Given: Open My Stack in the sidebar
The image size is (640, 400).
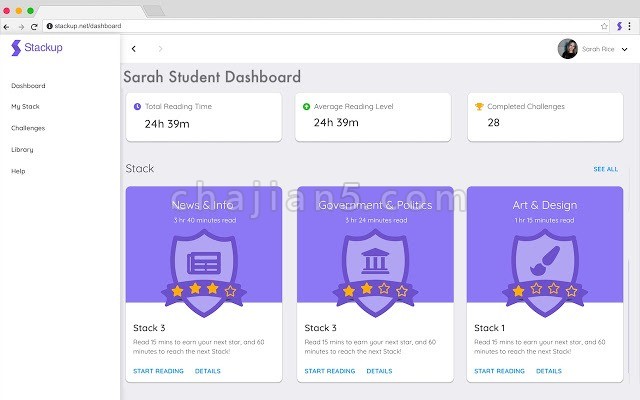Looking at the screenshot, I should click(x=25, y=107).
